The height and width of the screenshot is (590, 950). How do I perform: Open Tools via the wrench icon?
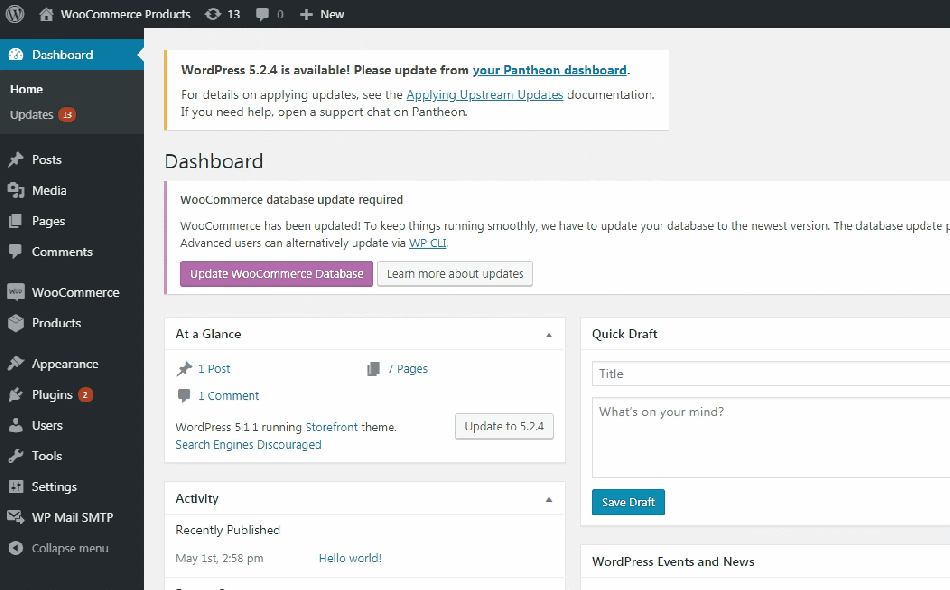(16, 456)
